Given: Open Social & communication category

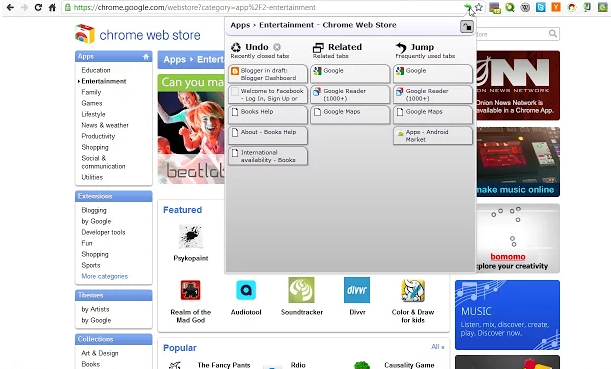Looking at the screenshot, I should [103, 162].
